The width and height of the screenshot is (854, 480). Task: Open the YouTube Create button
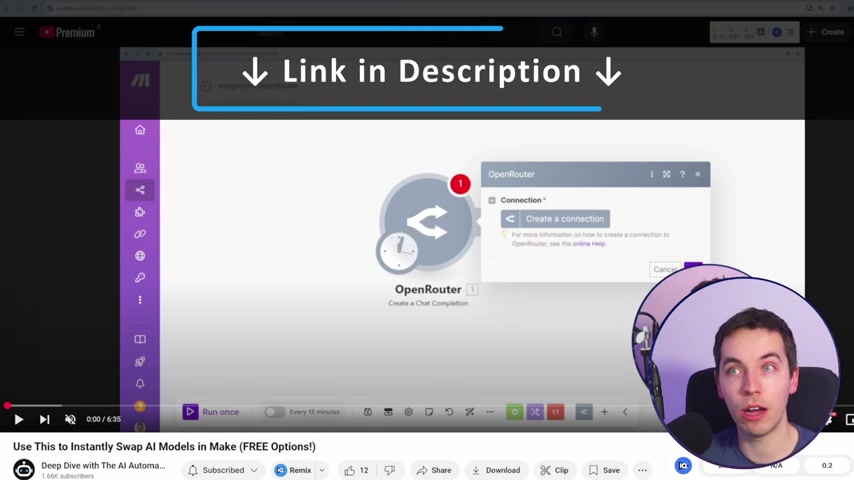826,32
